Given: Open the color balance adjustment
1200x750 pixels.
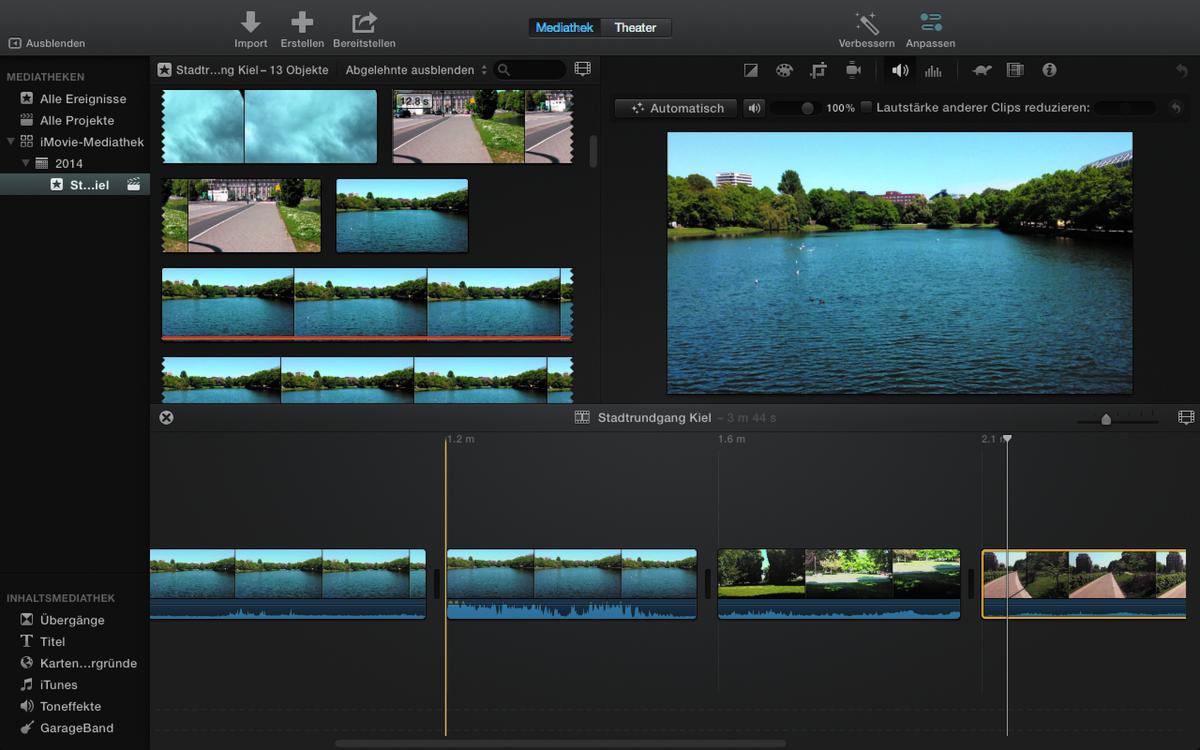Looking at the screenshot, I should [x=751, y=70].
